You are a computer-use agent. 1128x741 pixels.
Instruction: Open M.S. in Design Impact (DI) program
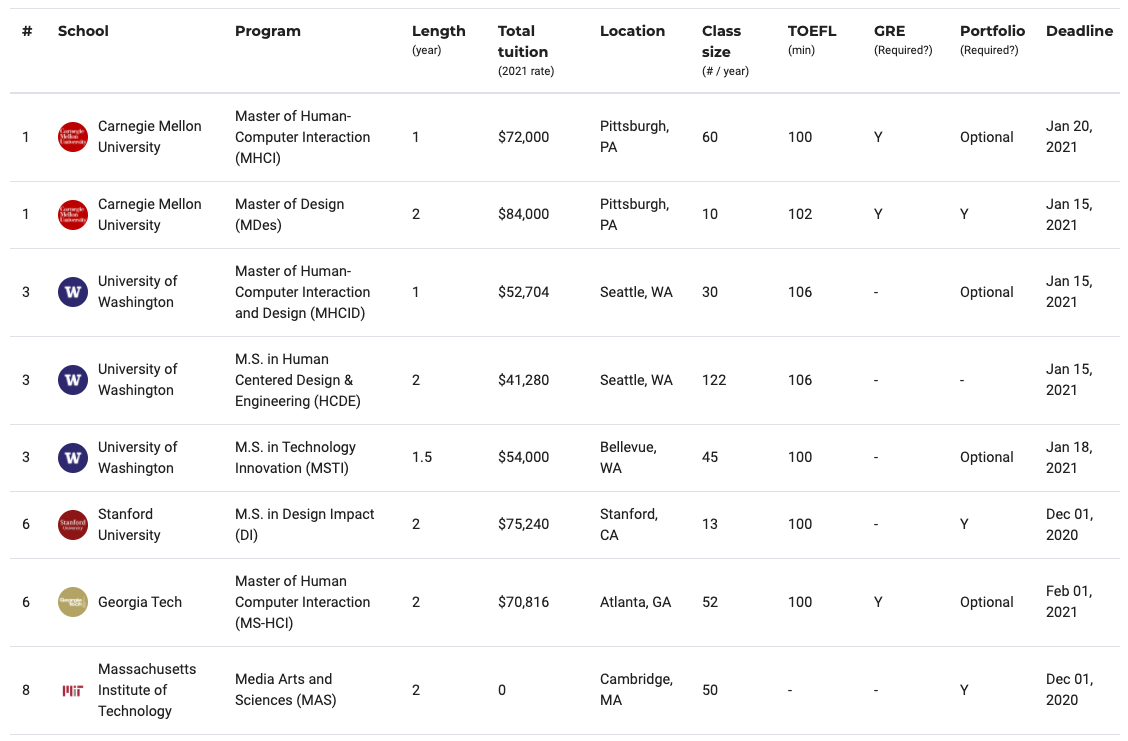tap(304, 524)
